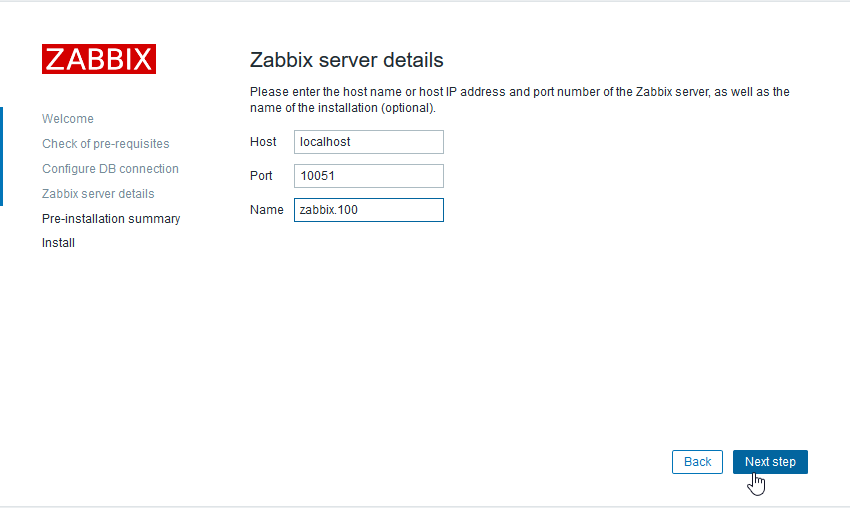
Task: Click the 'localhost' text in Host box
Action: [x=326, y=142]
